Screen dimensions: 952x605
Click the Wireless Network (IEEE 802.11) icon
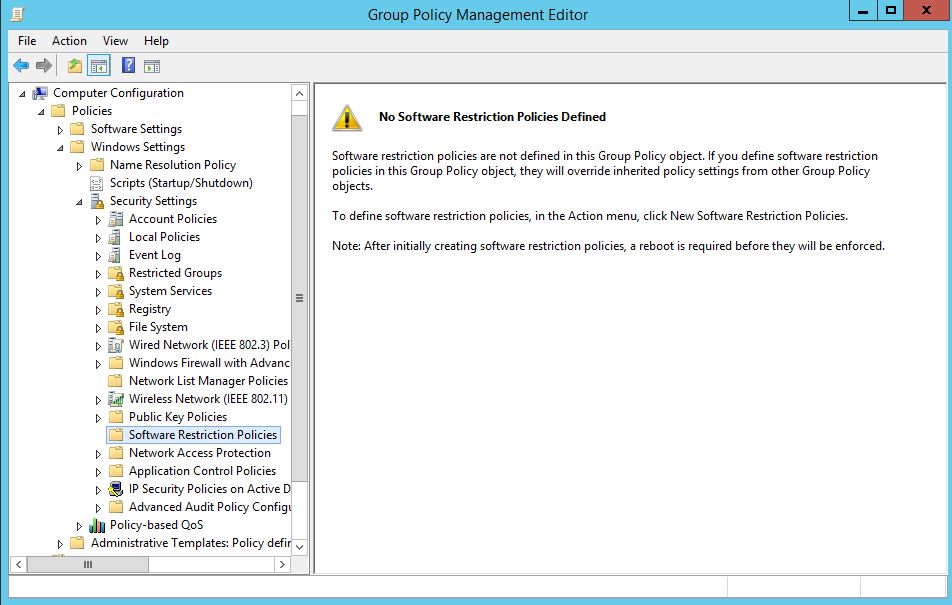115,399
